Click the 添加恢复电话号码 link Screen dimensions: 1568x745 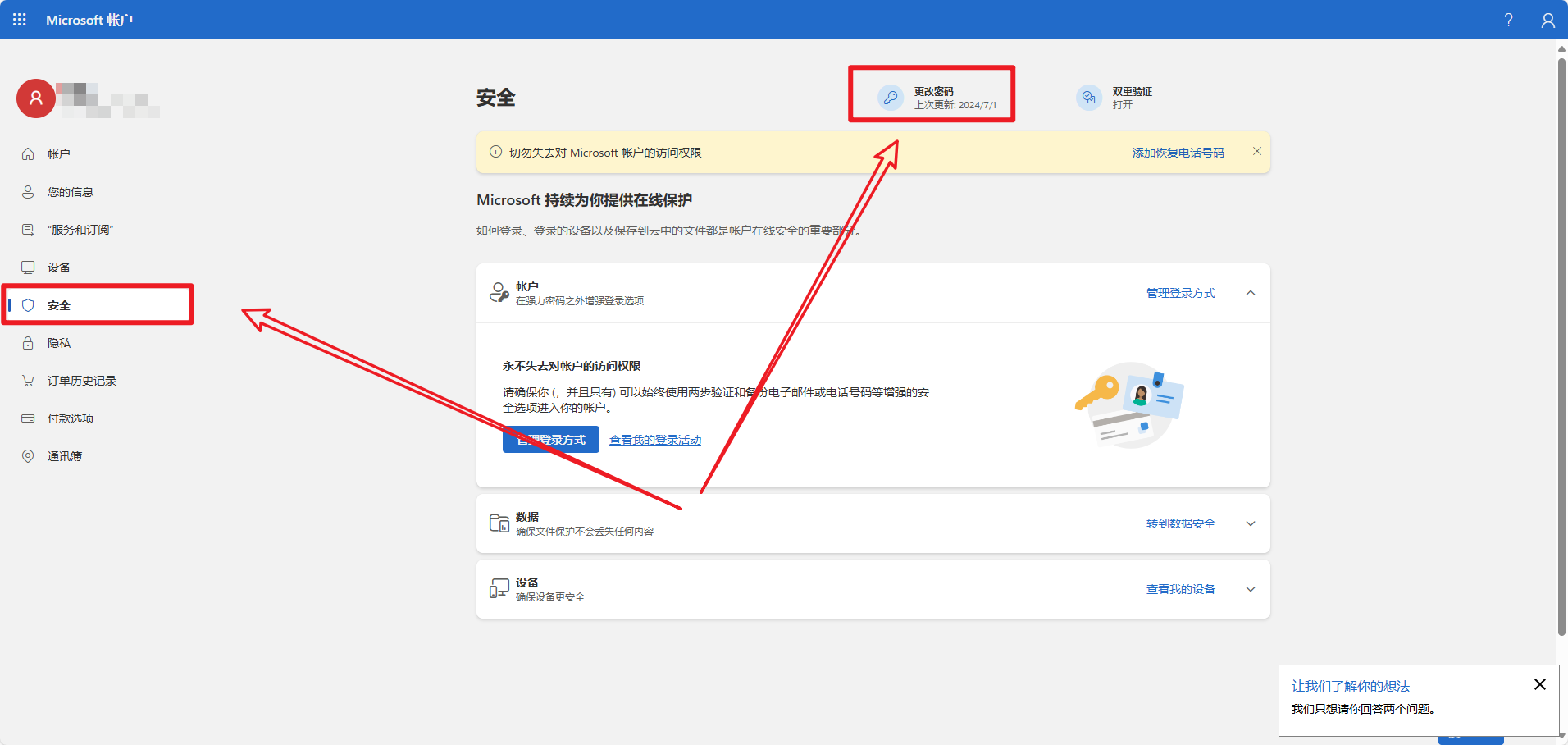point(1178,153)
